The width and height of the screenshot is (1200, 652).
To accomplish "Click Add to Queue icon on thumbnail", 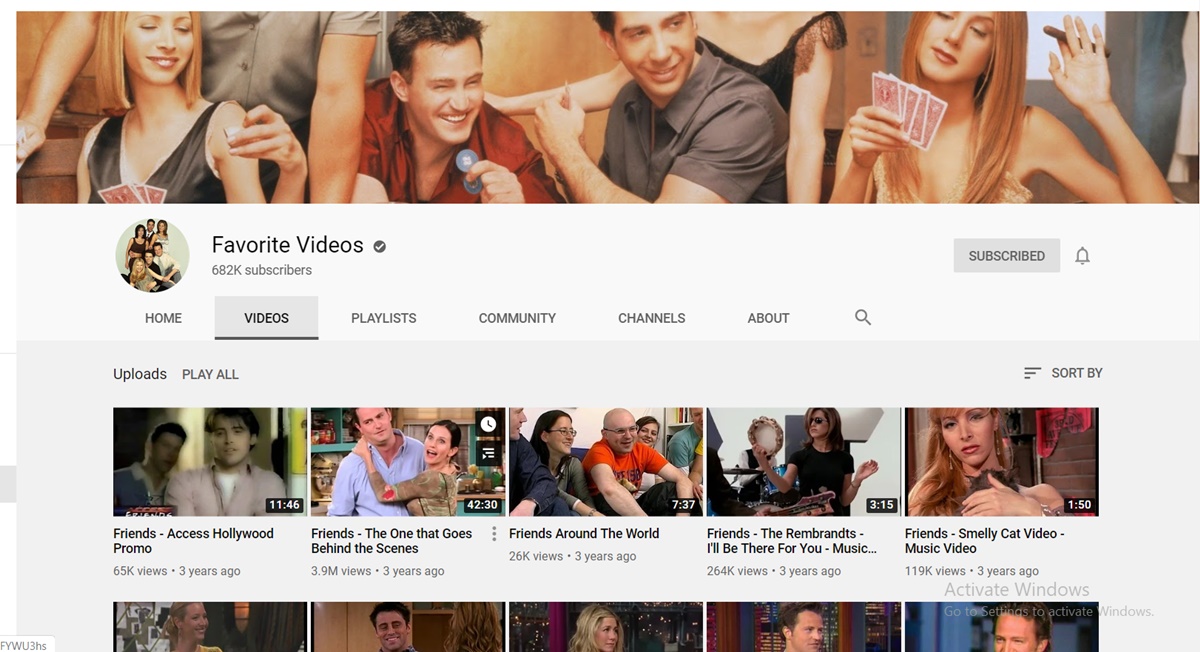I will click(x=488, y=453).
